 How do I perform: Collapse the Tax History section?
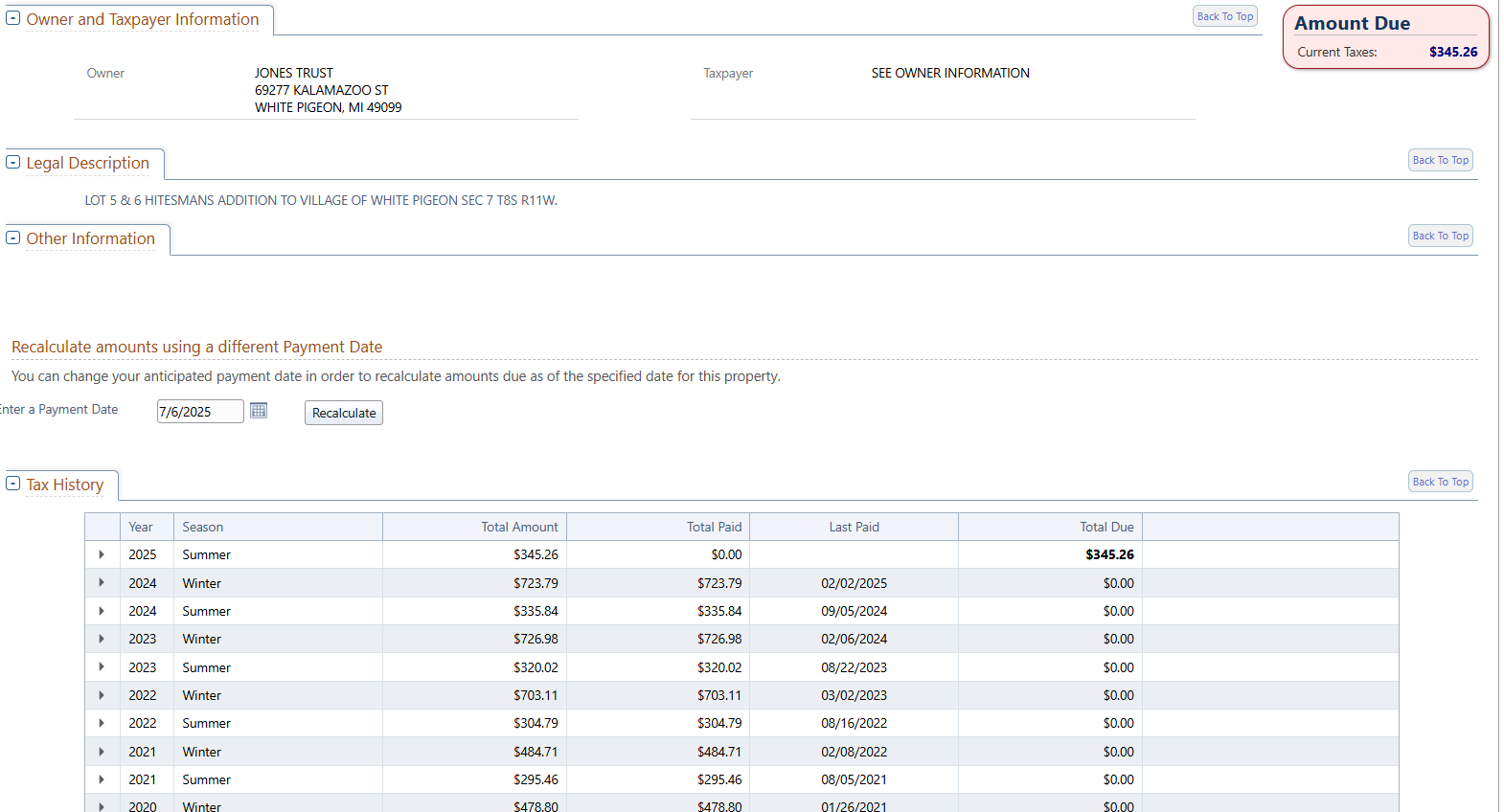13,485
